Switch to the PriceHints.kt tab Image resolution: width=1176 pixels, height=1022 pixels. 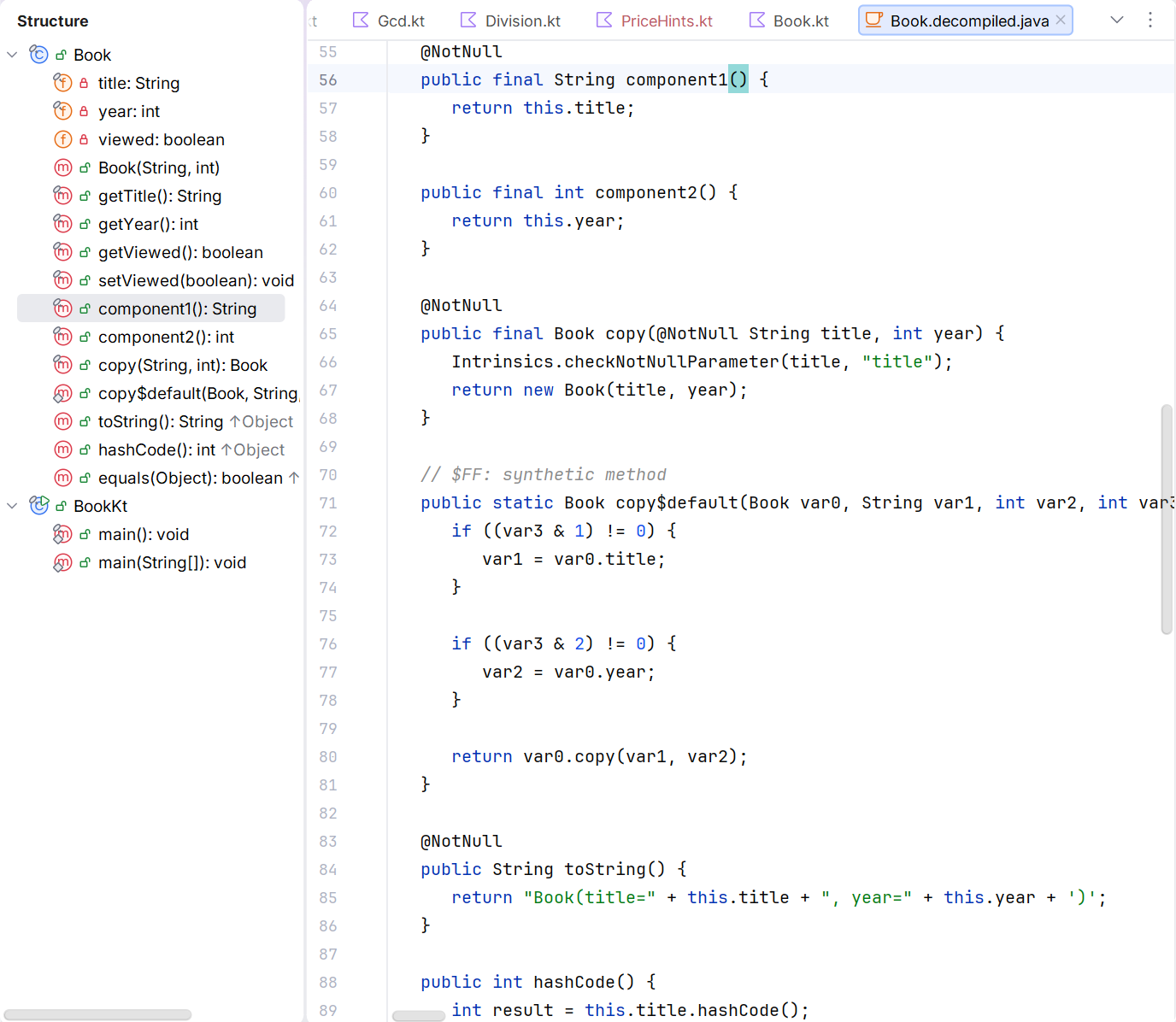[x=655, y=21]
